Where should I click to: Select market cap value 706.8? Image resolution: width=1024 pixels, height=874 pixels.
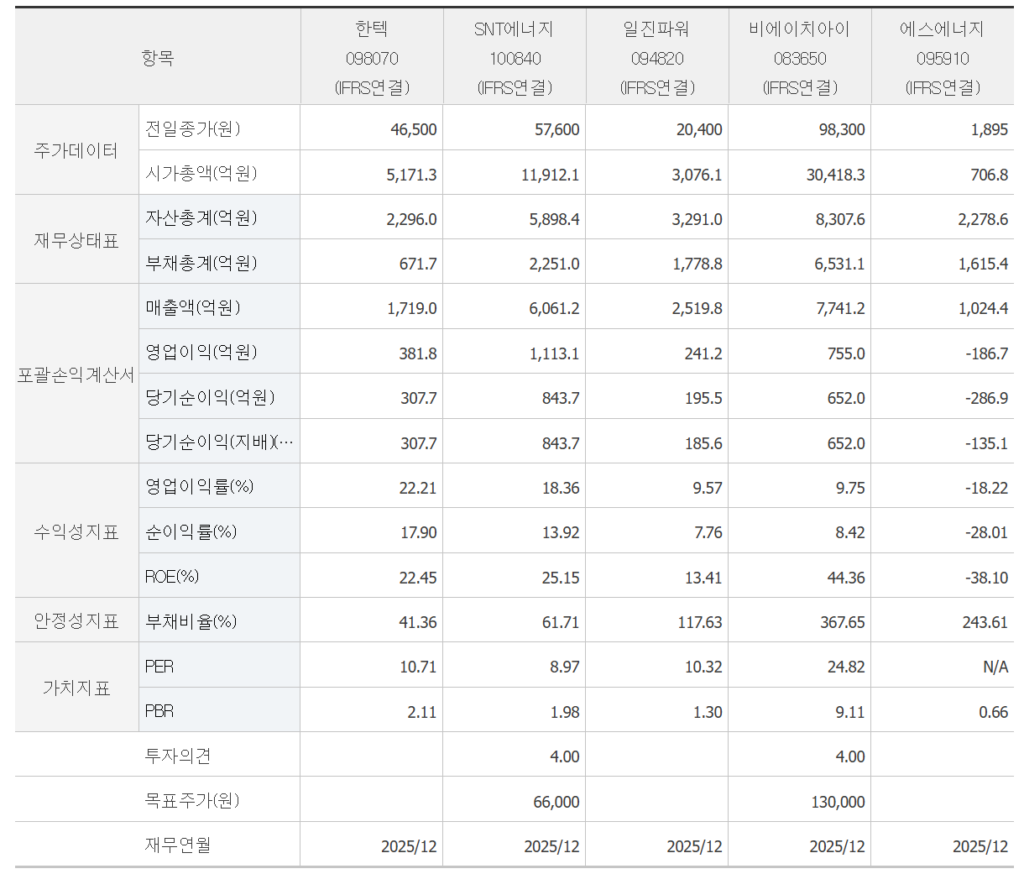pyautogui.click(x=989, y=174)
